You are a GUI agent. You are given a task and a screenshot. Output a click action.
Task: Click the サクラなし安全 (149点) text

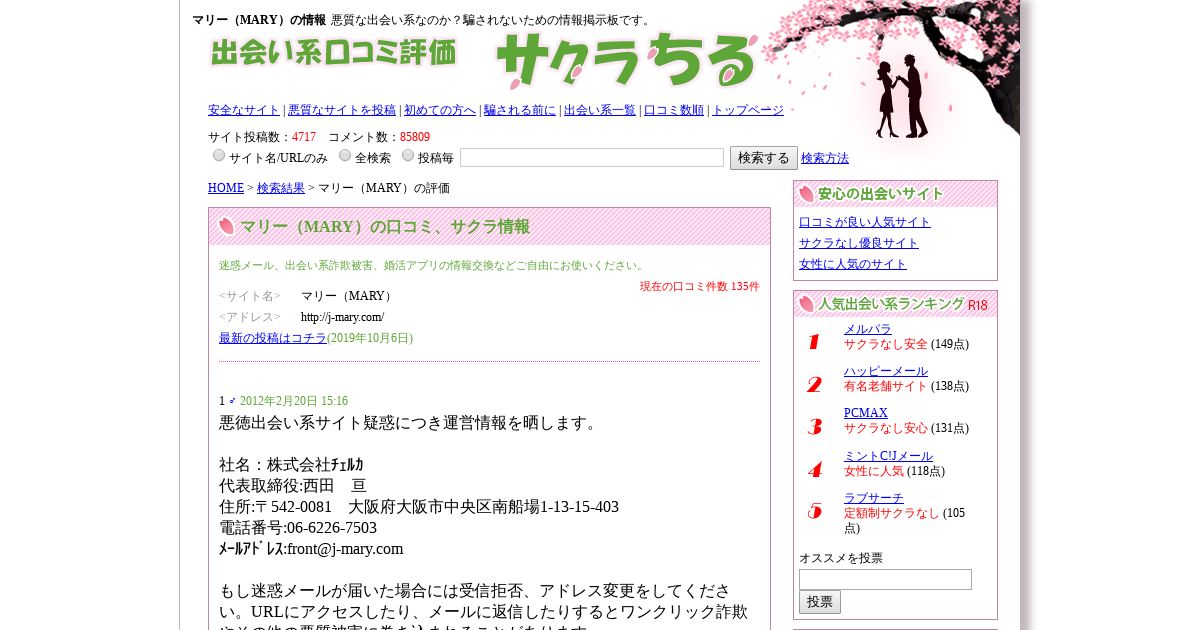point(906,344)
